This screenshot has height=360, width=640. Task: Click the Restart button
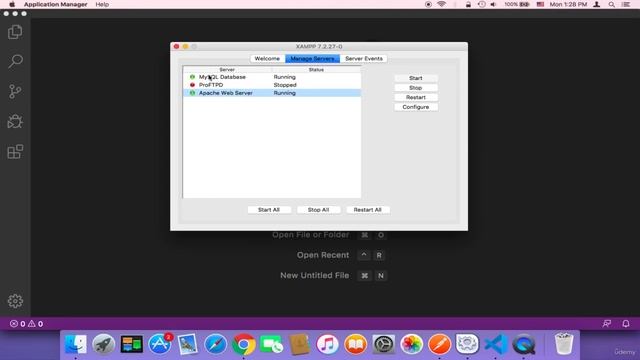416,97
